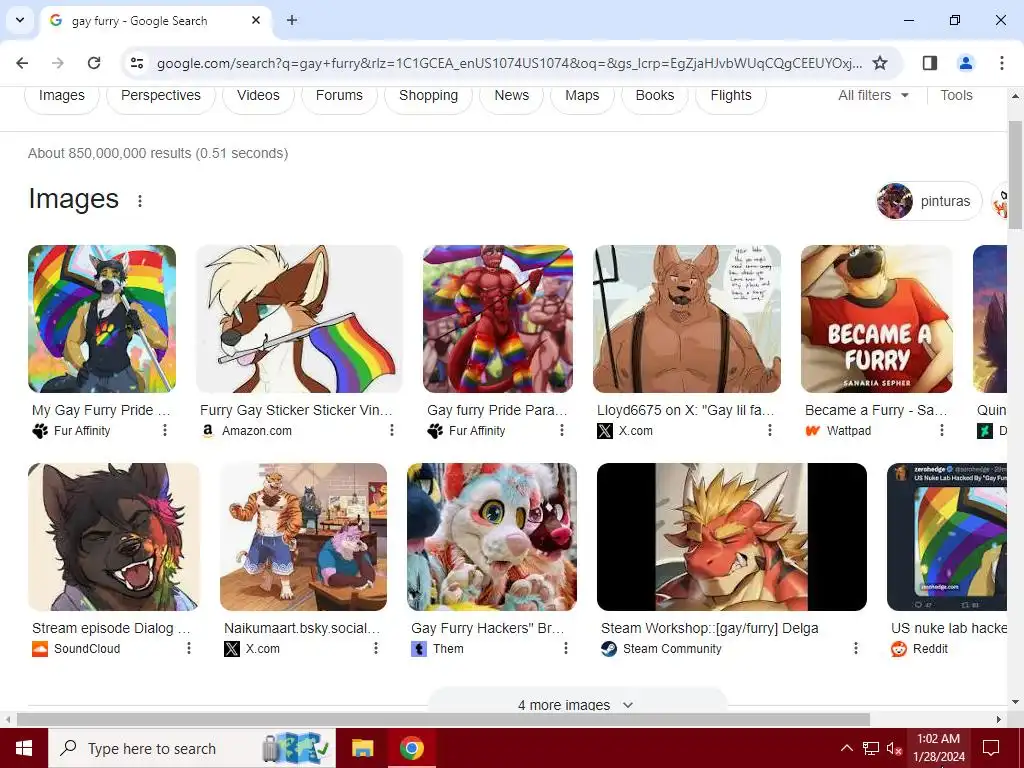The height and width of the screenshot is (768, 1024).
Task: Open My Gay Furry Pride title link
Action: [x=101, y=410]
